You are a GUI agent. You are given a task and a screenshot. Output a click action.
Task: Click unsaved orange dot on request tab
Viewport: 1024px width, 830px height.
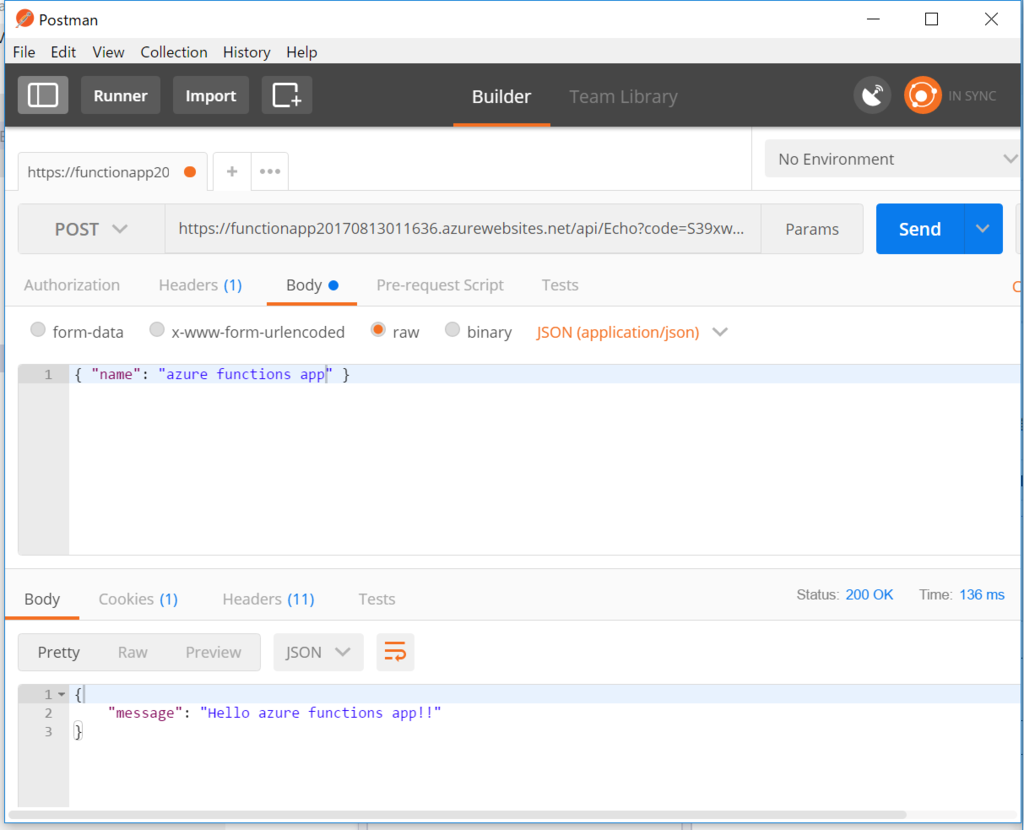[190, 172]
